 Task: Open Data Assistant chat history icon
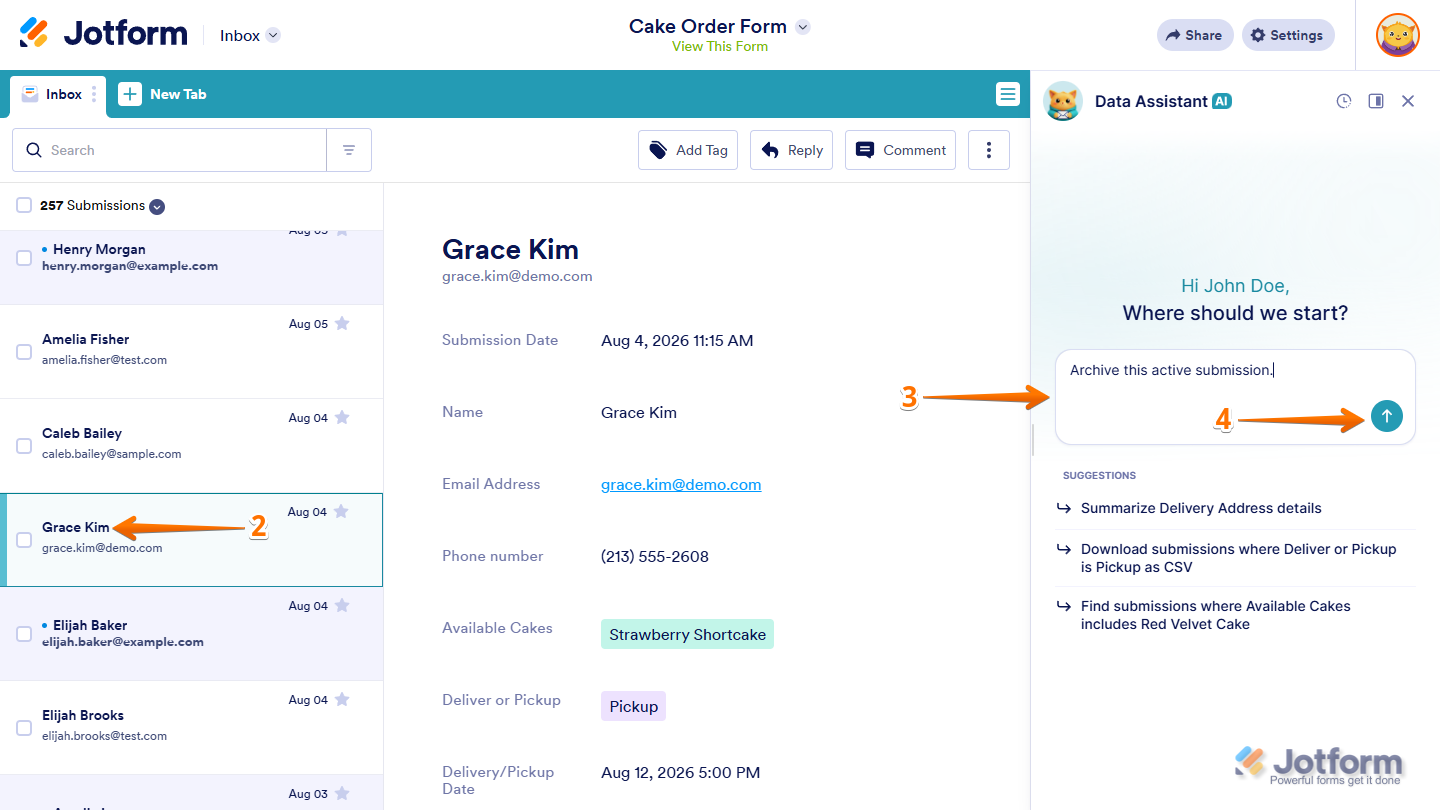coord(1344,101)
